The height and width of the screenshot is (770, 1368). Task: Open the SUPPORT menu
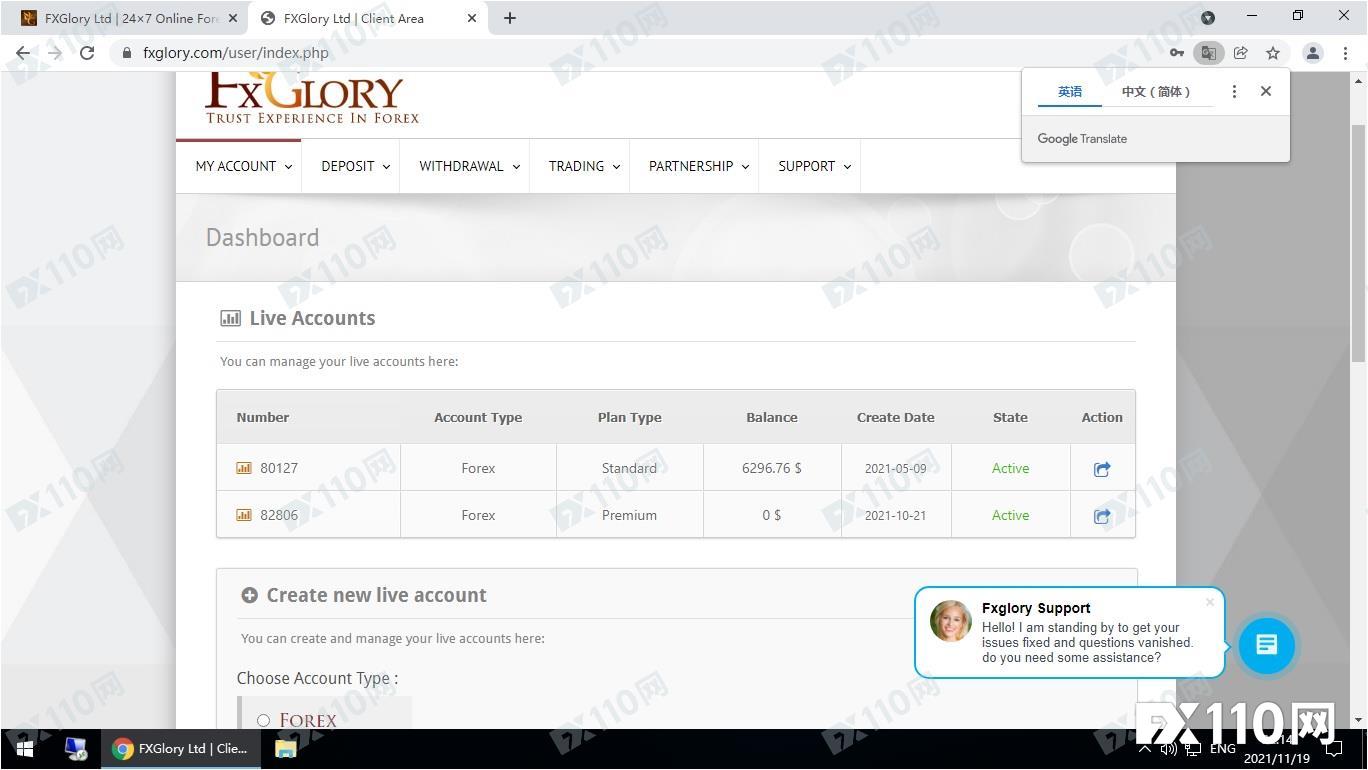[x=814, y=166]
